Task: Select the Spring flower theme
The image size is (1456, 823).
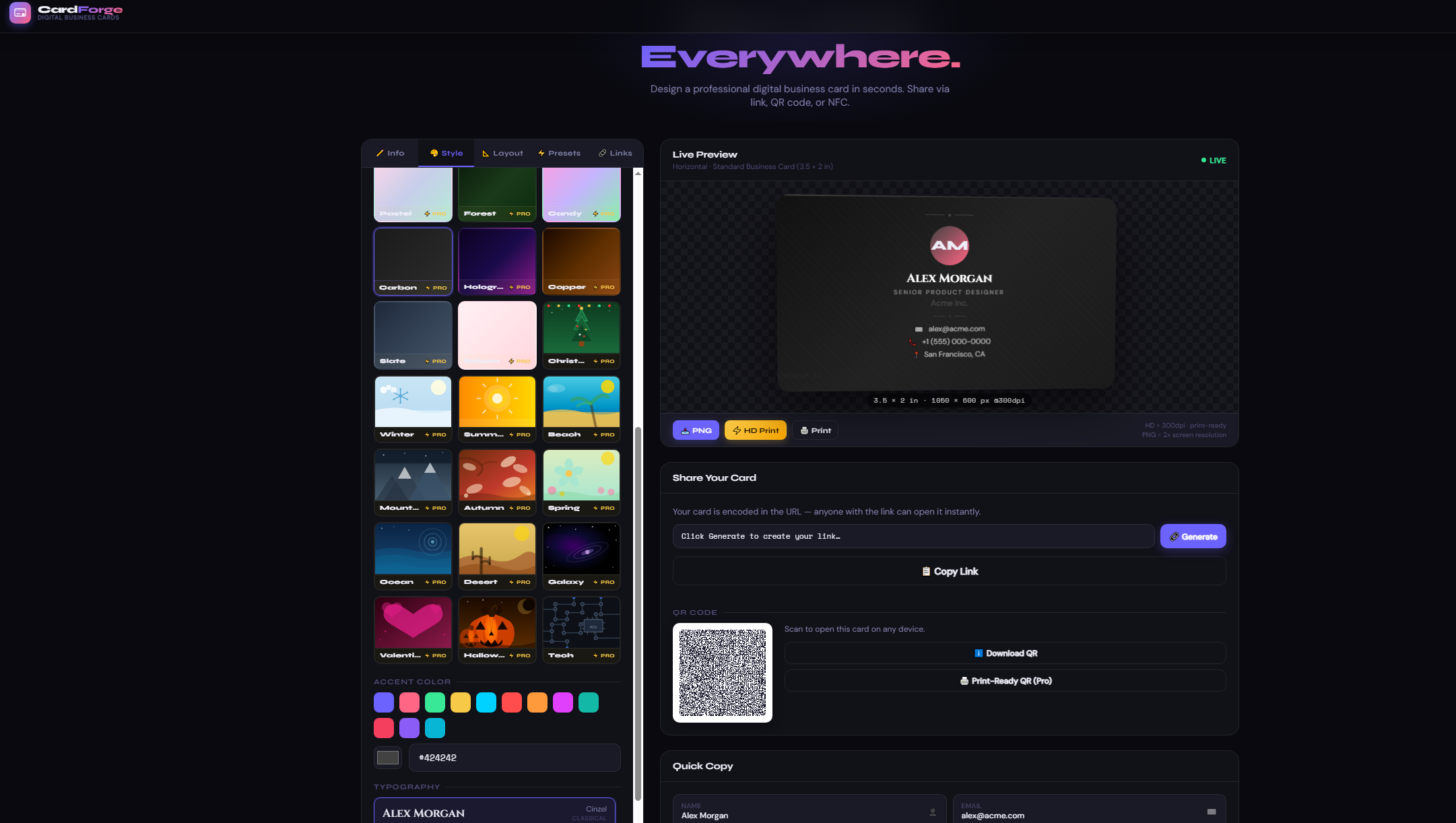Action: click(581, 482)
